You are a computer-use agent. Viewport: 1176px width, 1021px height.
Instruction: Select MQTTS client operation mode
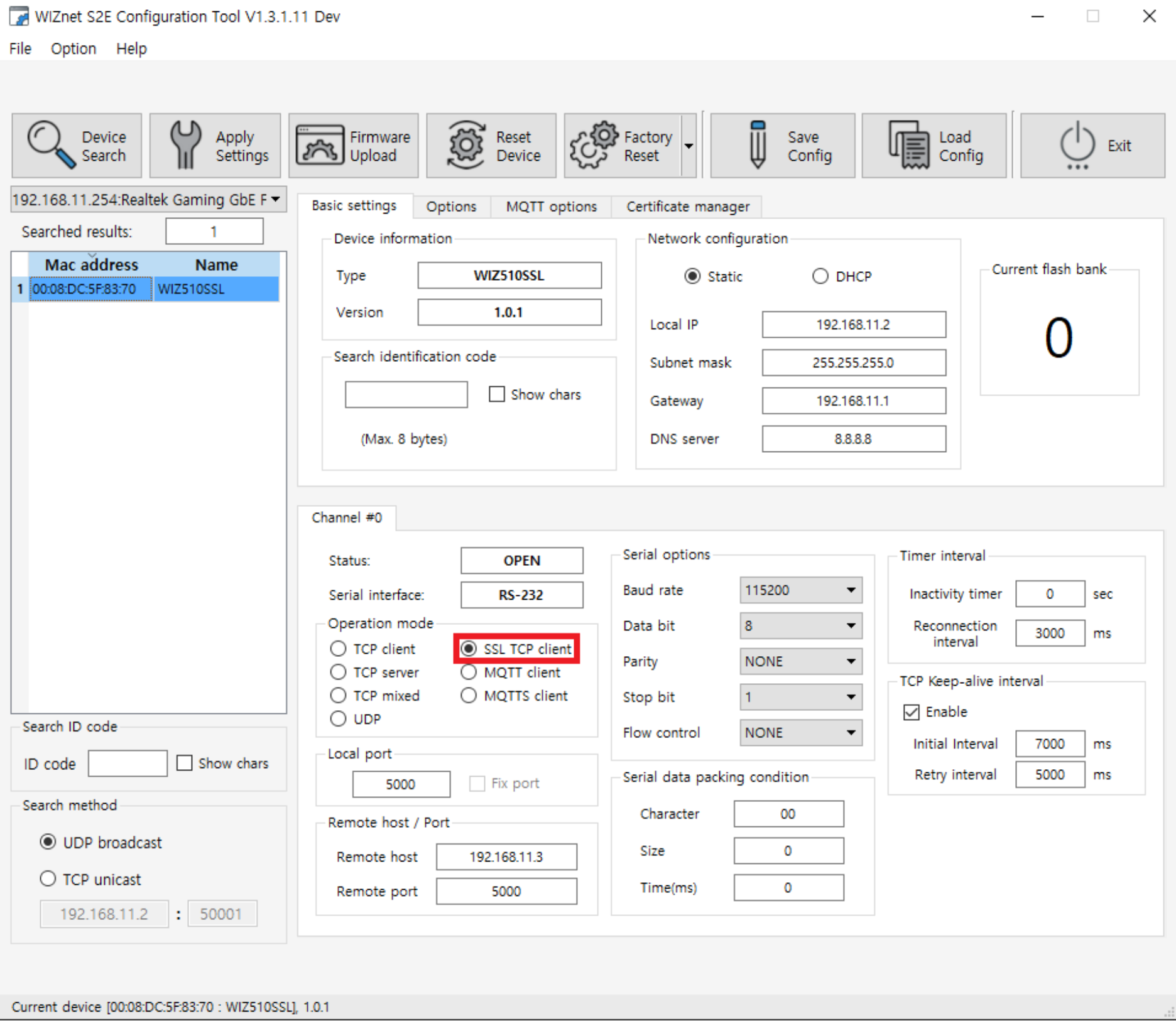(x=469, y=696)
